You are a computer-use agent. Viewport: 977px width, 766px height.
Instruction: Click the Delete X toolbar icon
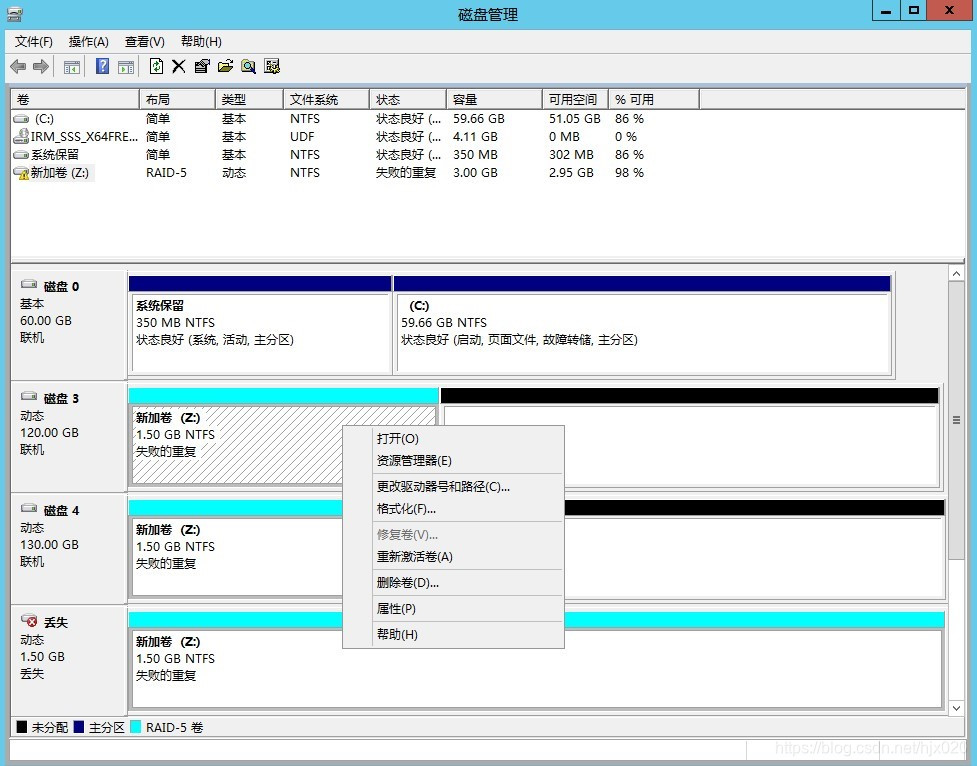click(x=179, y=66)
